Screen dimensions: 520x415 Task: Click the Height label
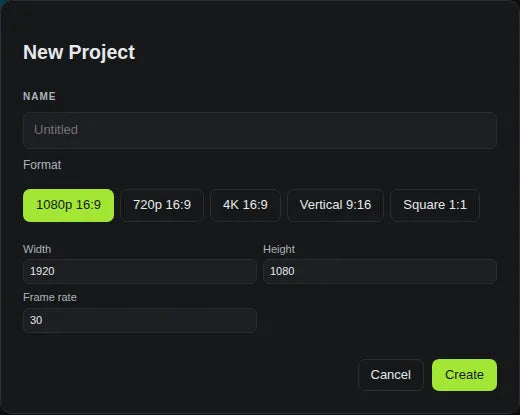279,249
